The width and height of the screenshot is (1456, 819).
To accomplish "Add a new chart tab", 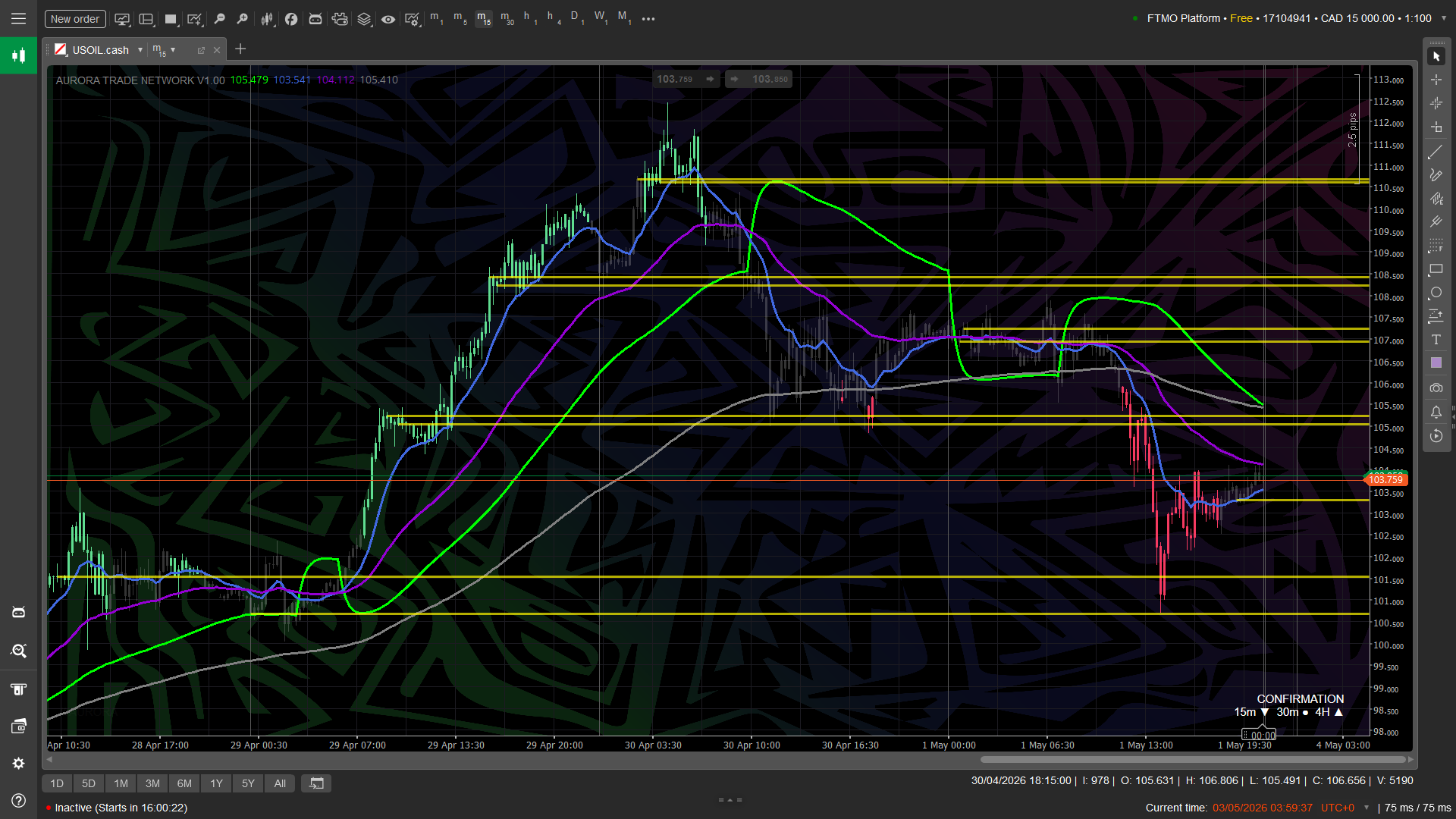I will point(240,49).
